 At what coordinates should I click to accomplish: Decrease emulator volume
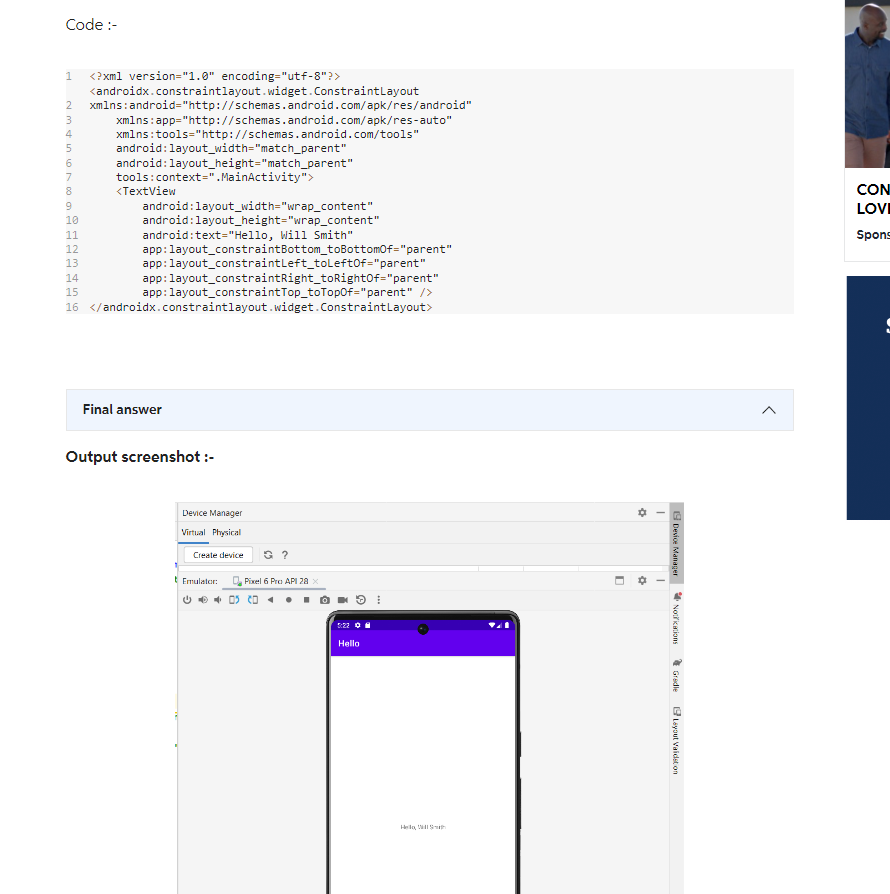pos(219,600)
